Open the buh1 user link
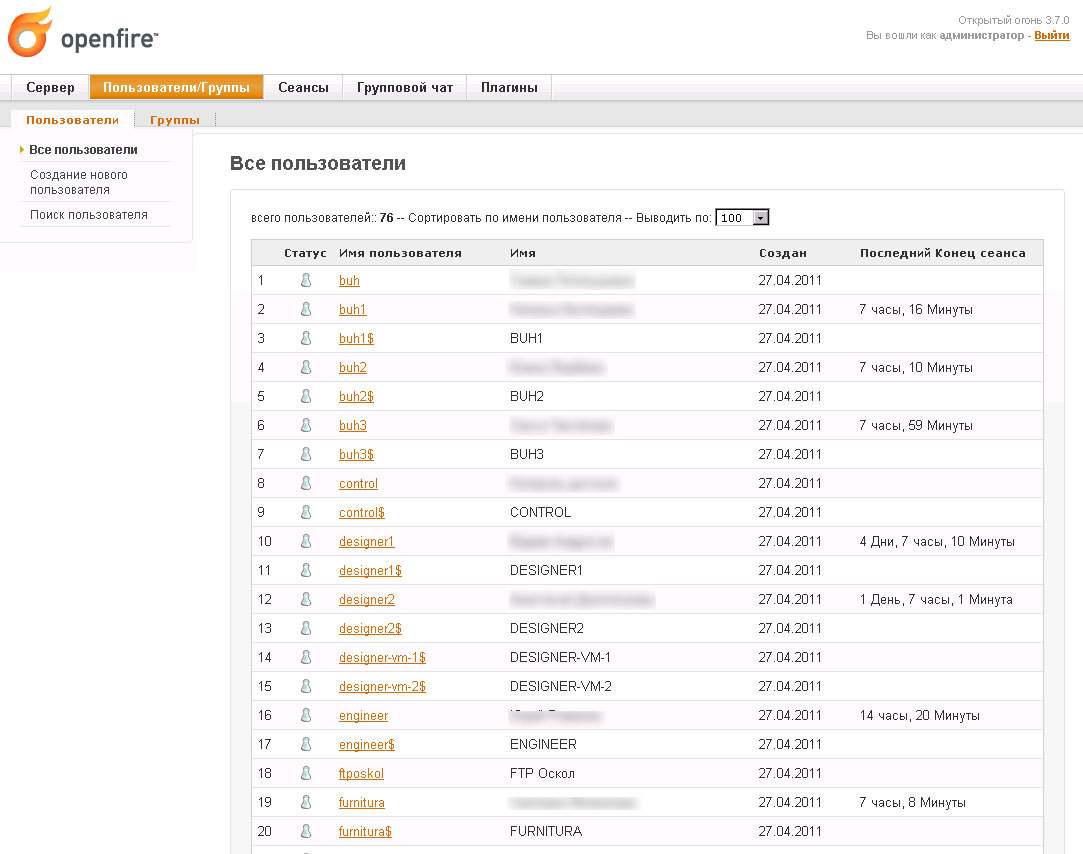 pos(353,310)
